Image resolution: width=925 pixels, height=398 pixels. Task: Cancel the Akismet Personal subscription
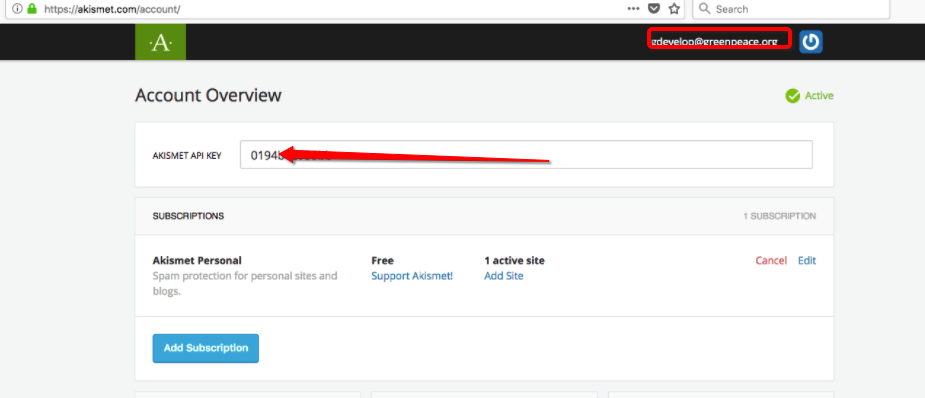click(x=771, y=261)
